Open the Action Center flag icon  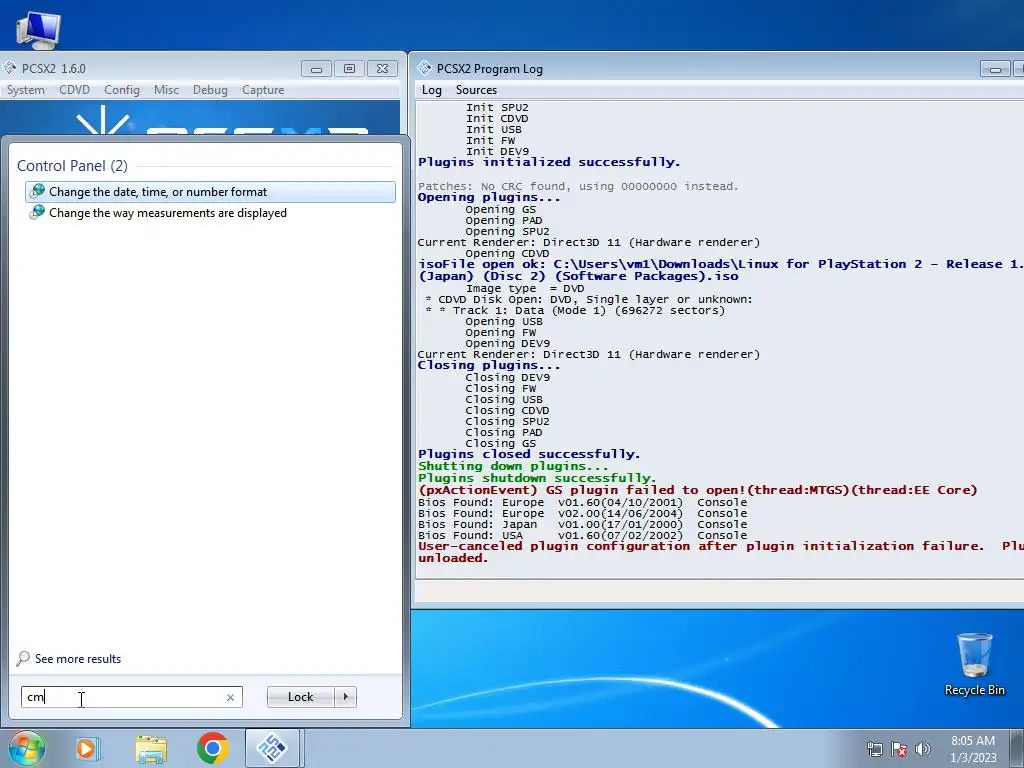(x=899, y=749)
